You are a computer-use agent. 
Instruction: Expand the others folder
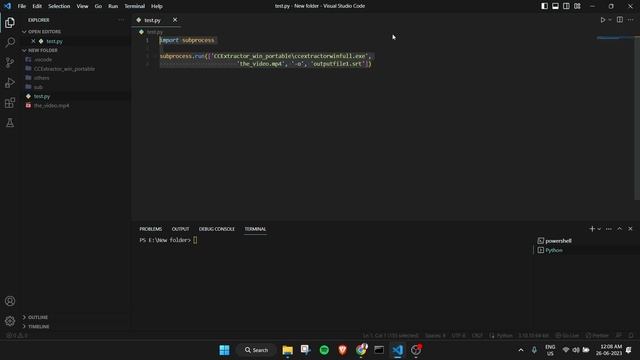point(42,78)
